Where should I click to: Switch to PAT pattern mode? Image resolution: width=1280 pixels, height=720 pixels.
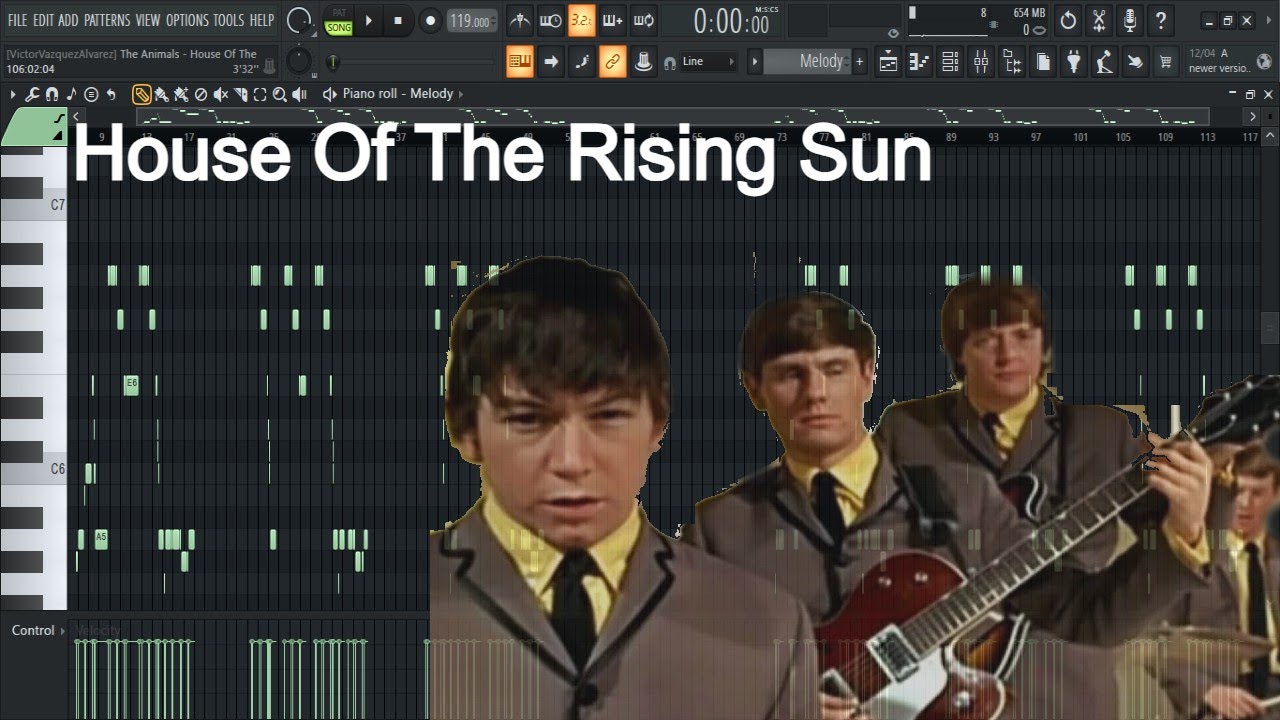[x=339, y=13]
